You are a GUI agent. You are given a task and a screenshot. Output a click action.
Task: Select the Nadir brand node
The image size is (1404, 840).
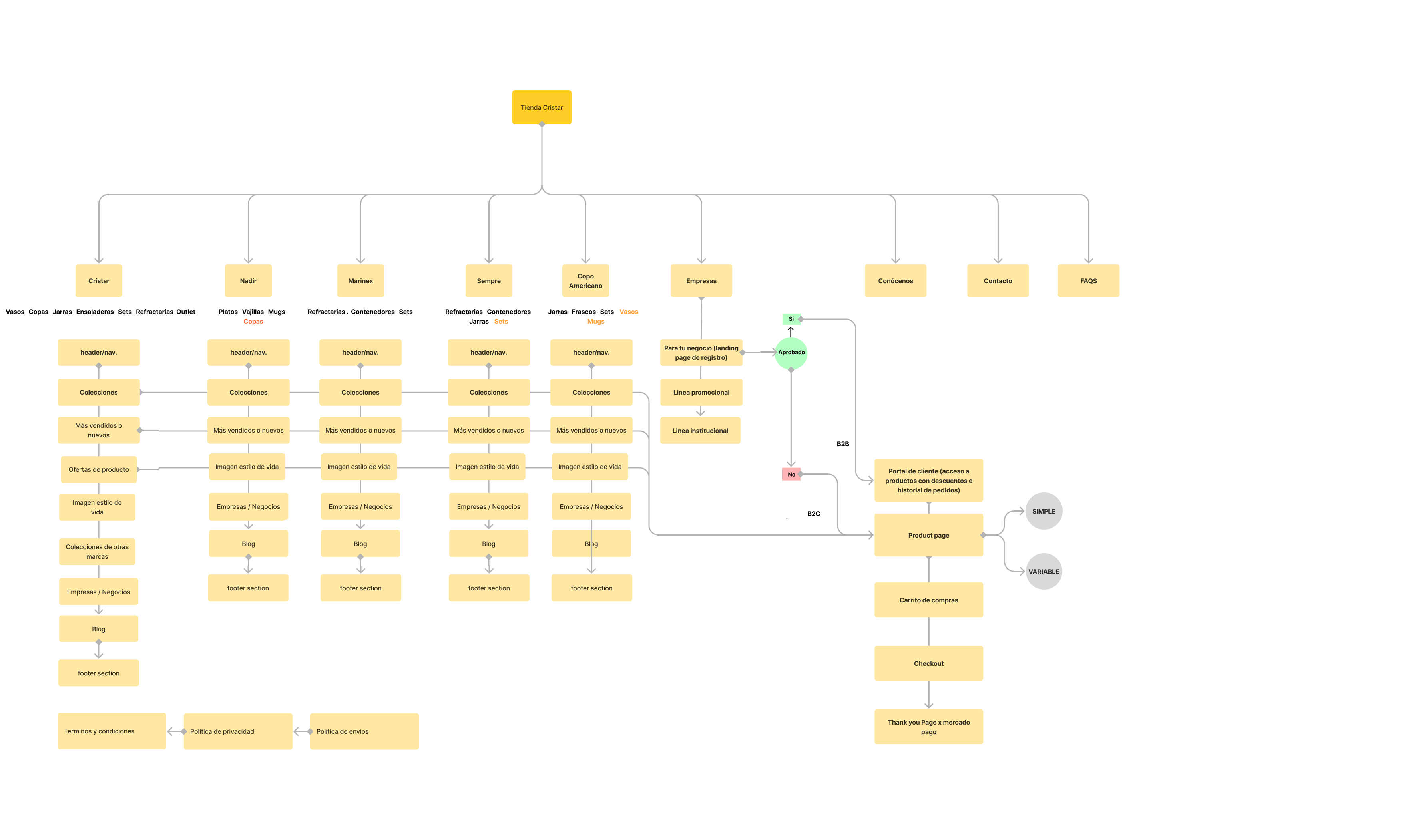click(x=248, y=281)
